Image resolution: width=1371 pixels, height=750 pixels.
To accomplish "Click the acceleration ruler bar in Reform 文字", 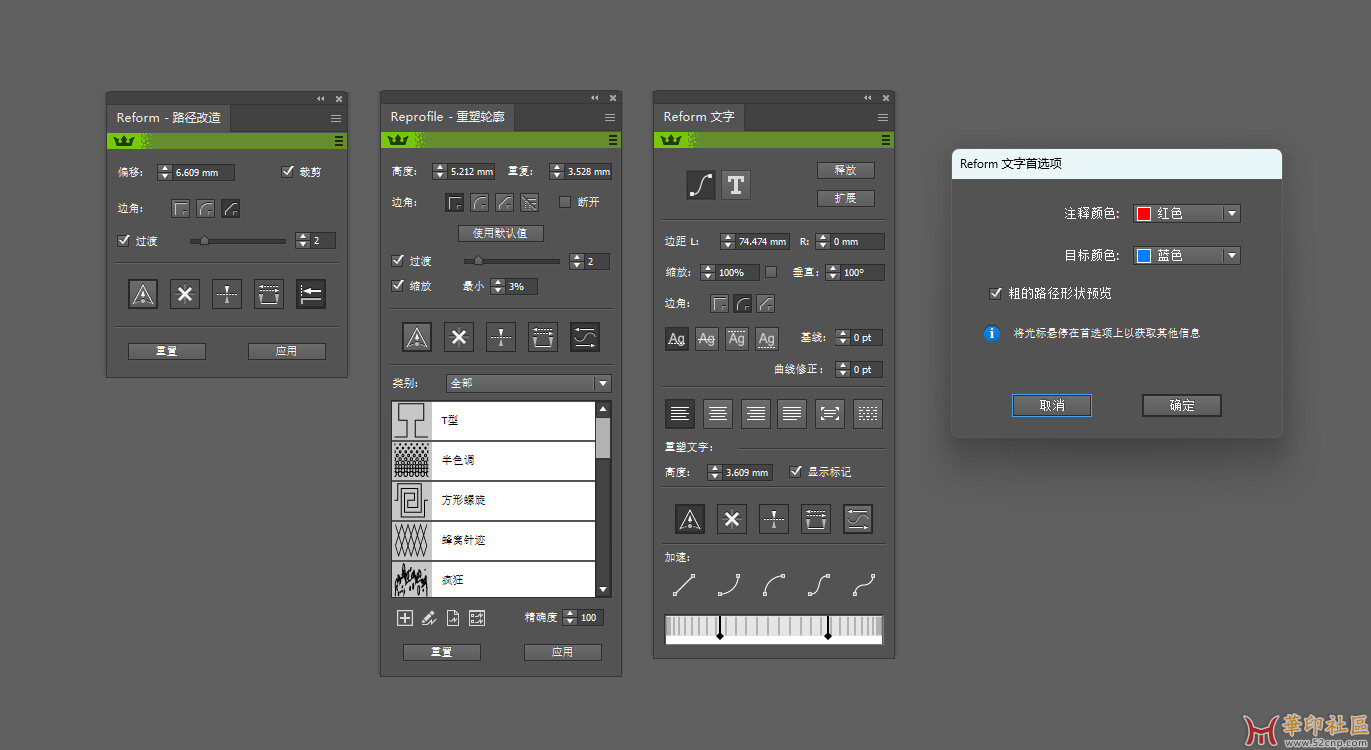I will coord(774,629).
